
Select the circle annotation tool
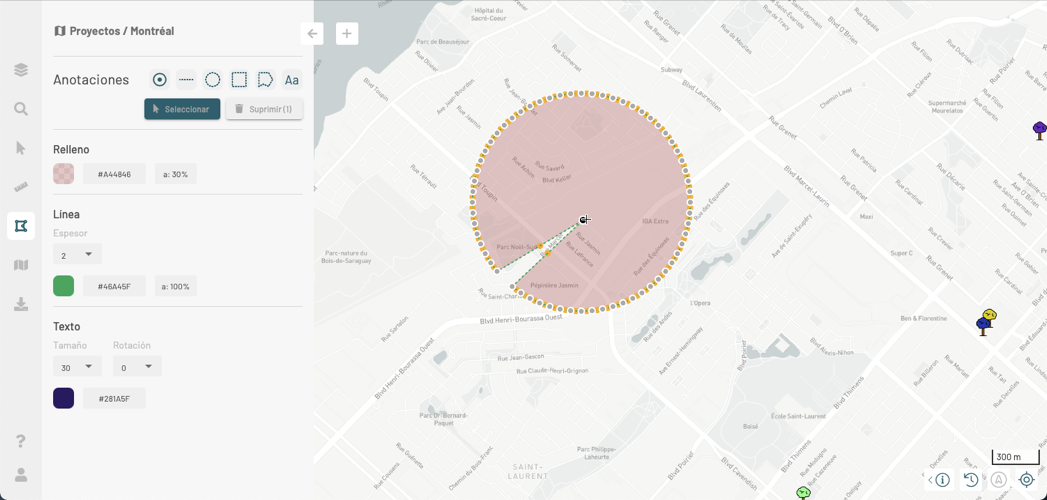click(x=213, y=80)
